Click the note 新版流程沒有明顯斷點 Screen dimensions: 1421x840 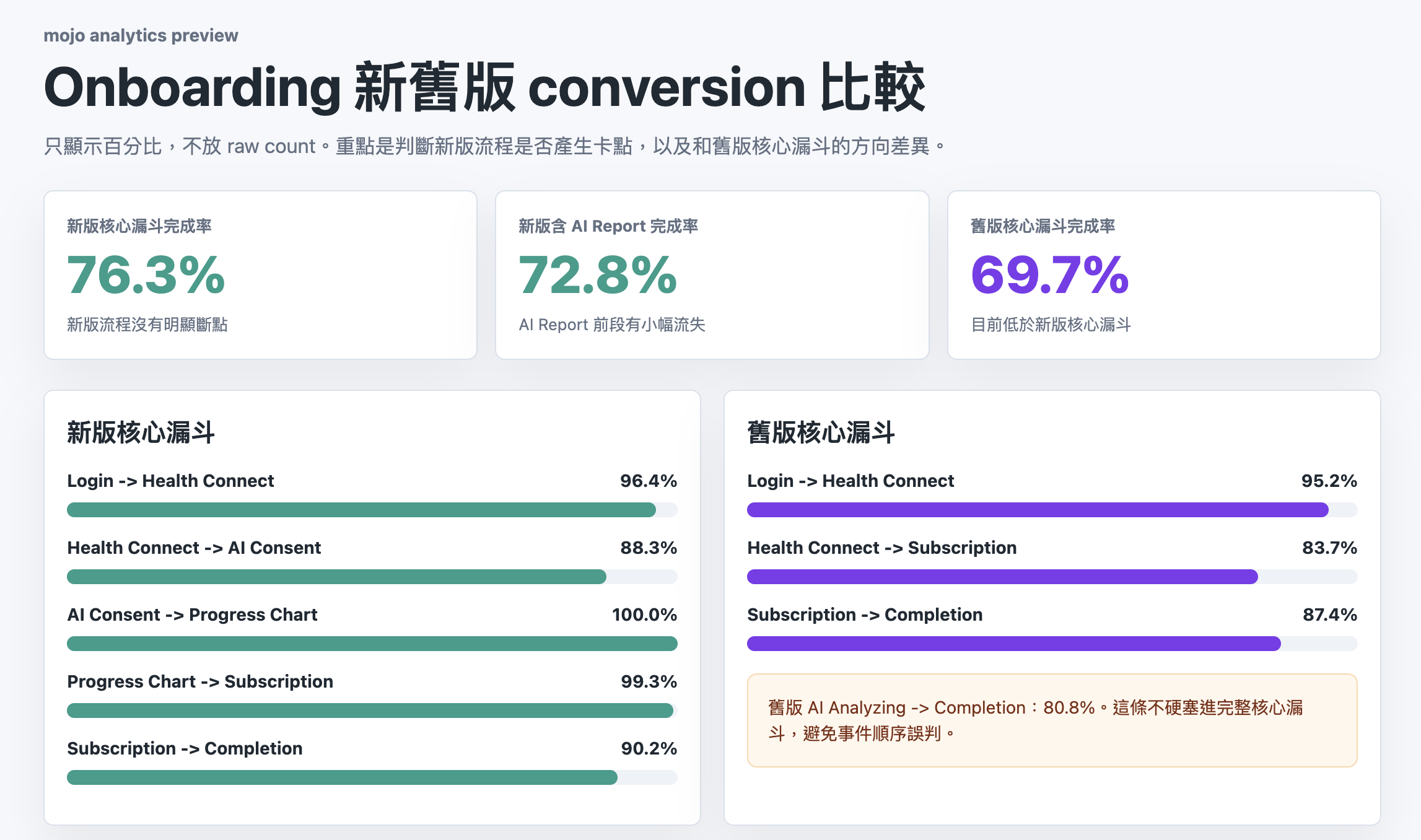click(147, 325)
